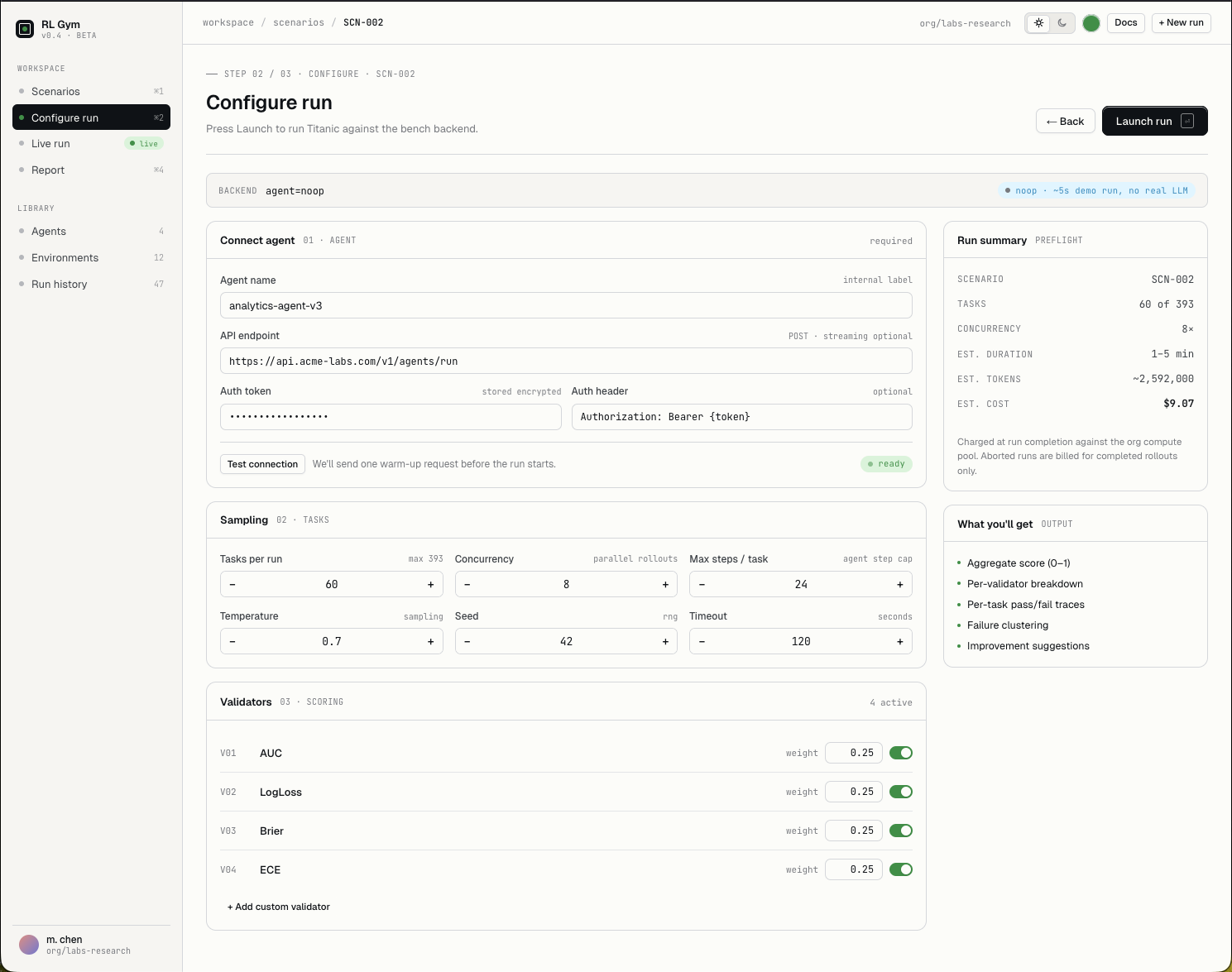The image size is (1232, 972).
Task: Increase Timeout seconds
Action: click(x=900, y=641)
